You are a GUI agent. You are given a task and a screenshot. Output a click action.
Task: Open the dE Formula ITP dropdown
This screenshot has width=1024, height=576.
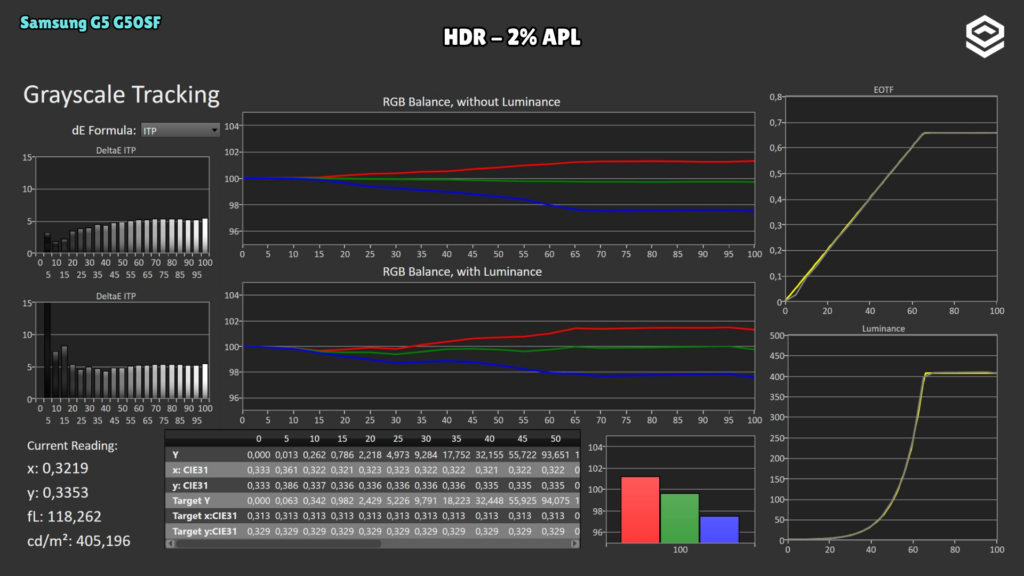pyautogui.click(x=180, y=131)
